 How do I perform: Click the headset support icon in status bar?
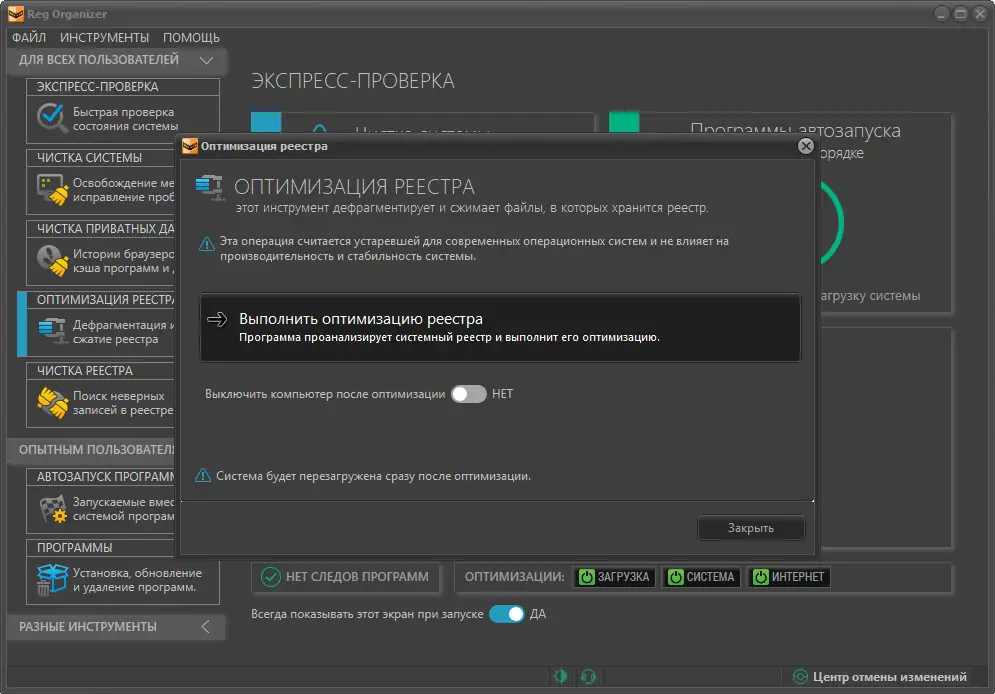click(588, 677)
